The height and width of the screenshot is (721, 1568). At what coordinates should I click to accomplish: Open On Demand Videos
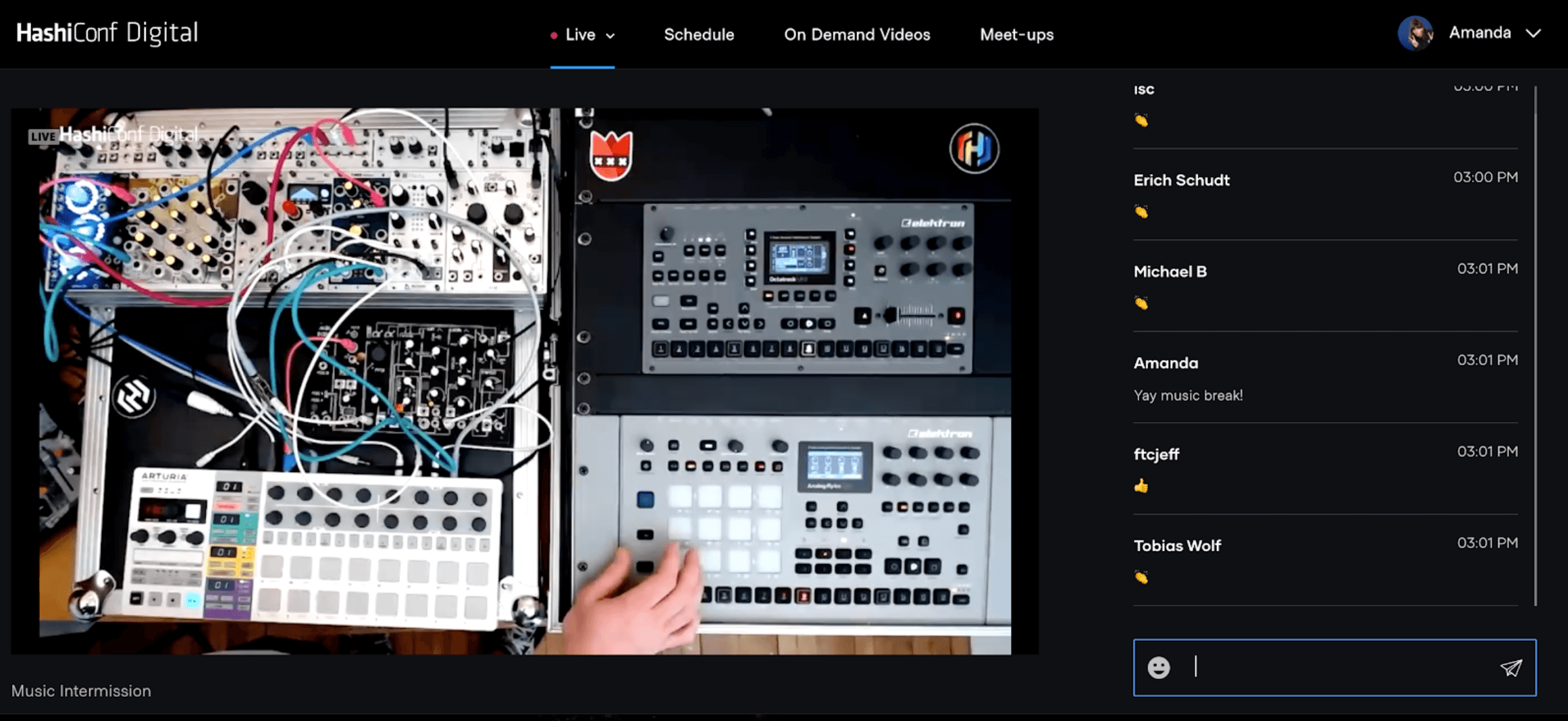(856, 34)
